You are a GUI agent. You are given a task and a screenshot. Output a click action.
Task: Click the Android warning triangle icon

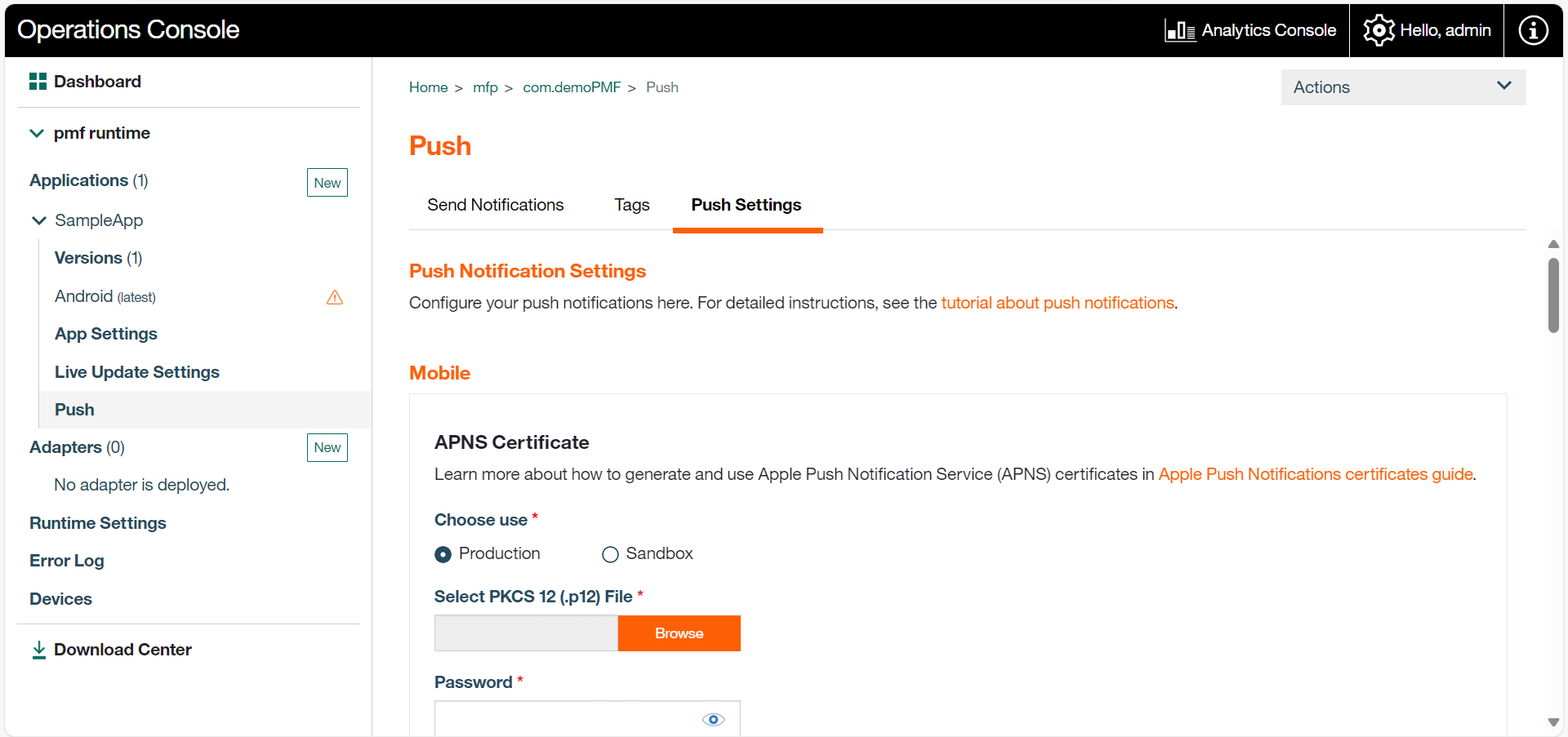coord(335,297)
